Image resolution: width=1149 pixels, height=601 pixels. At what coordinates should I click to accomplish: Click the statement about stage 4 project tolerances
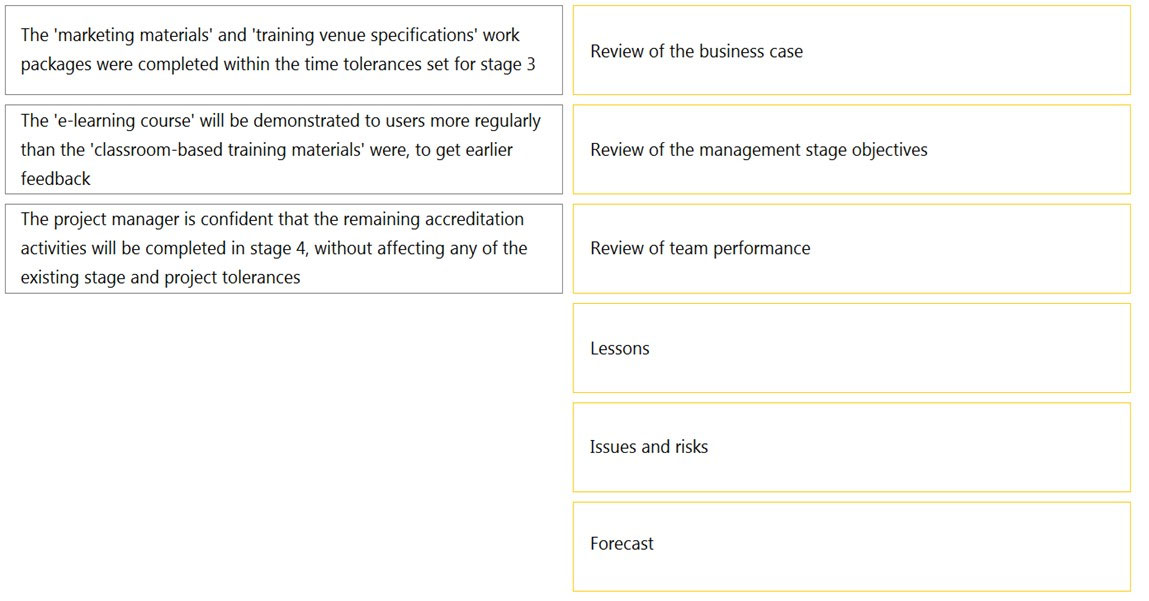click(x=284, y=248)
